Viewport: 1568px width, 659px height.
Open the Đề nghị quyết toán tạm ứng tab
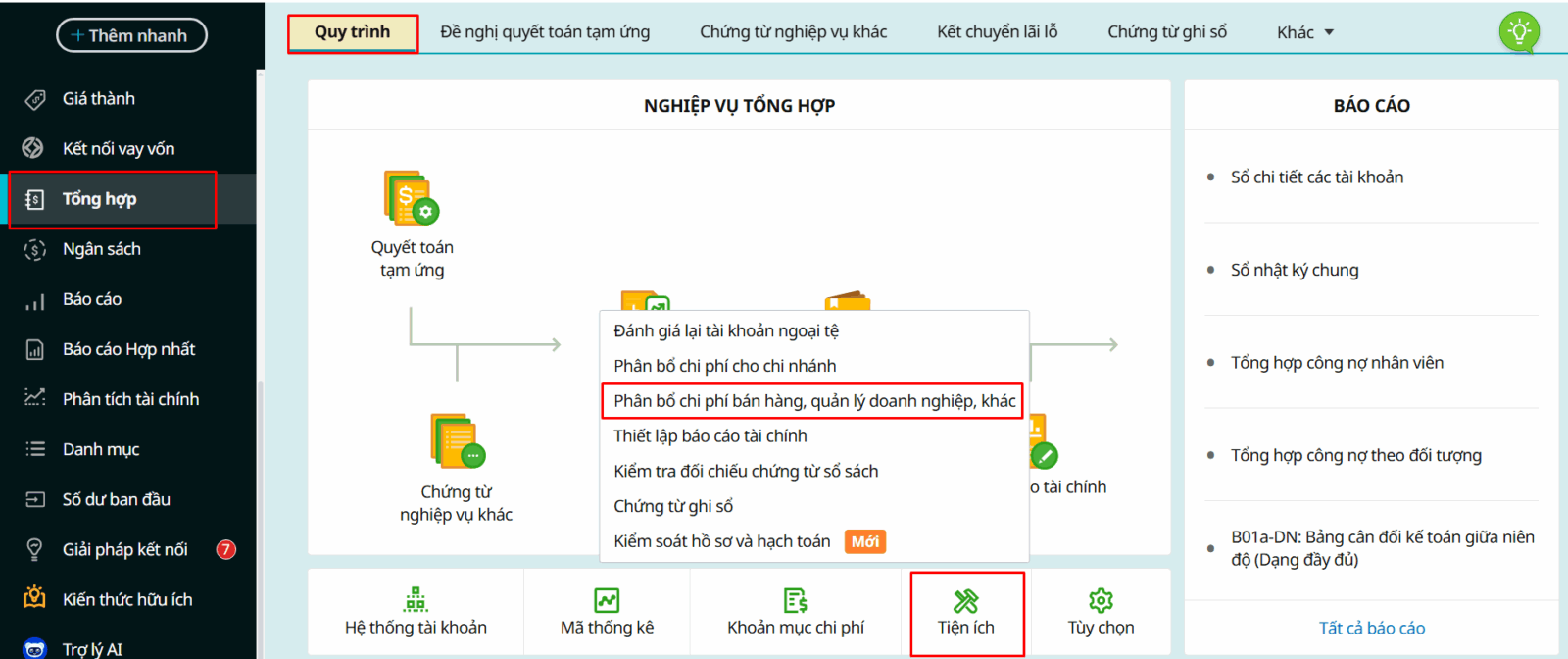[545, 32]
